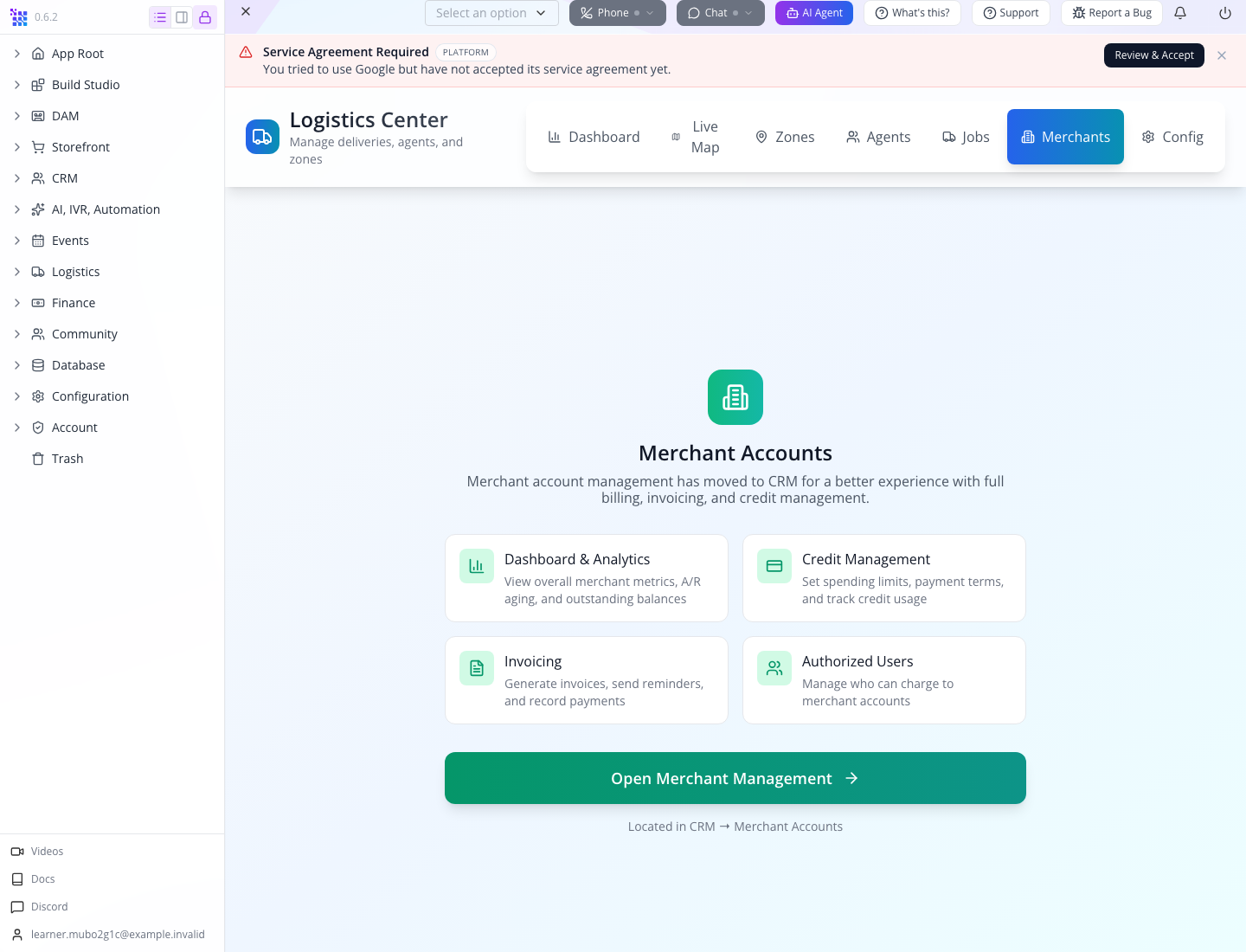Screen dimensions: 1246x952
Task: Click the Report a Bug button
Action: pyautogui.click(x=1112, y=13)
